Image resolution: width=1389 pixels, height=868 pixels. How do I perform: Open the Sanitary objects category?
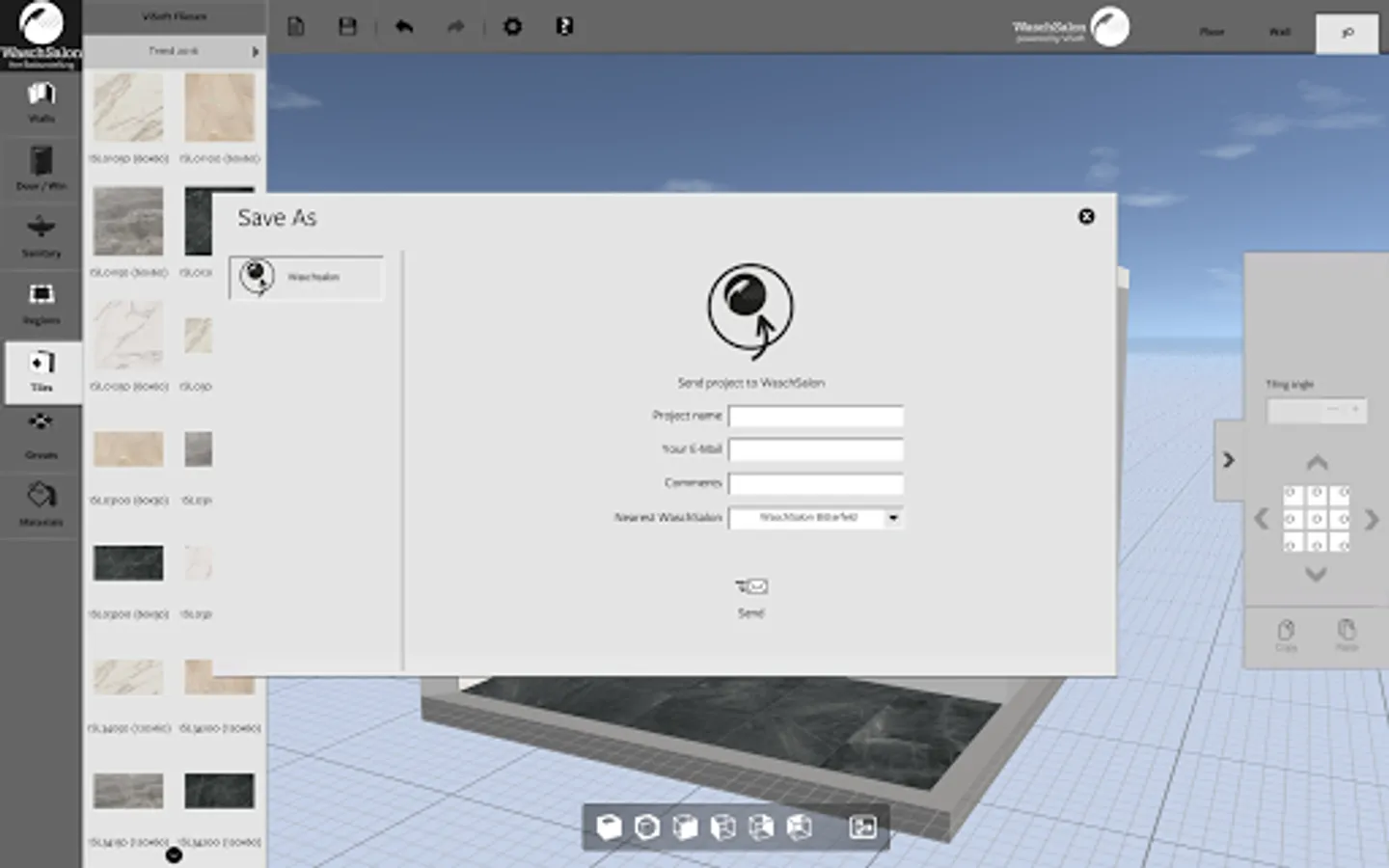41,235
